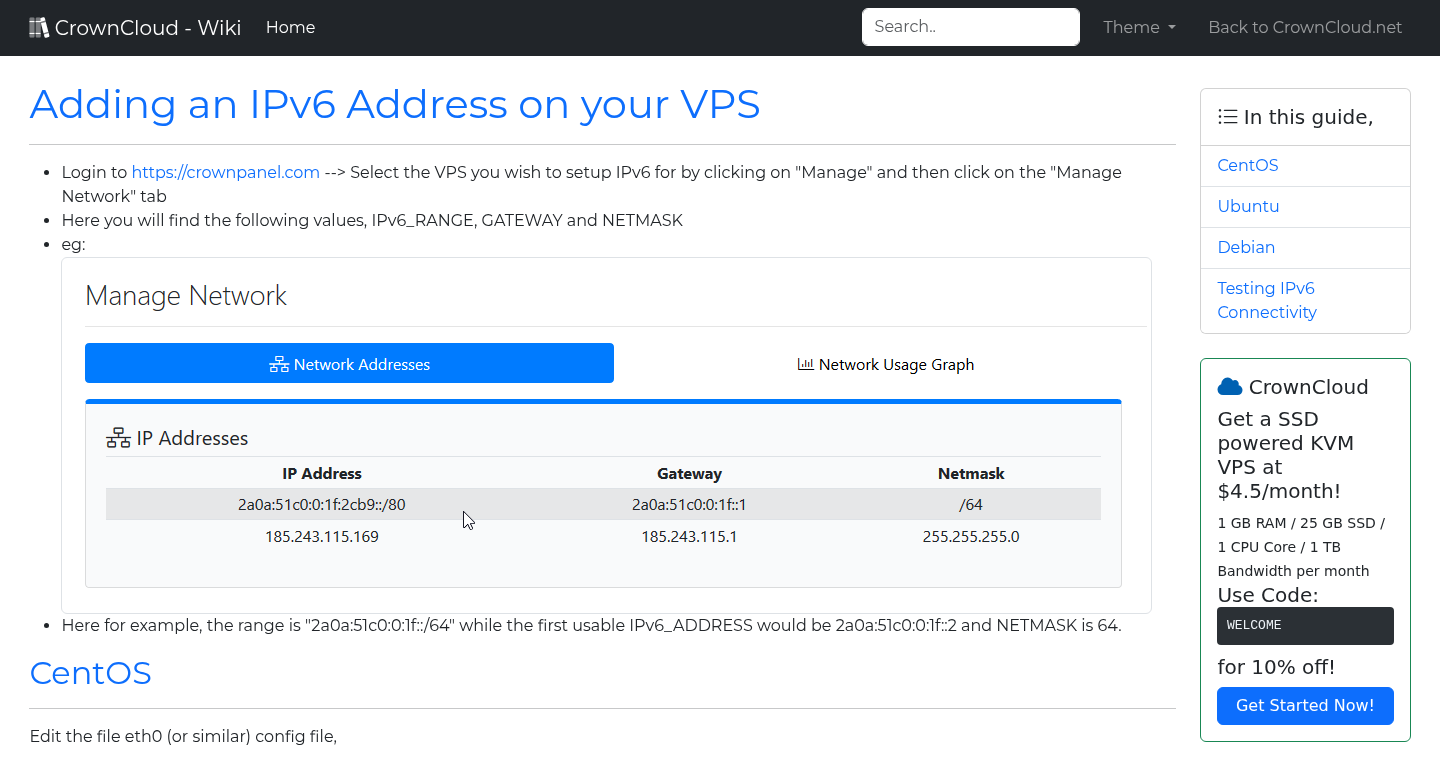Screen dimensions: 1440x761
Task: Click the IP Address column header
Action: [x=322, y=474]
